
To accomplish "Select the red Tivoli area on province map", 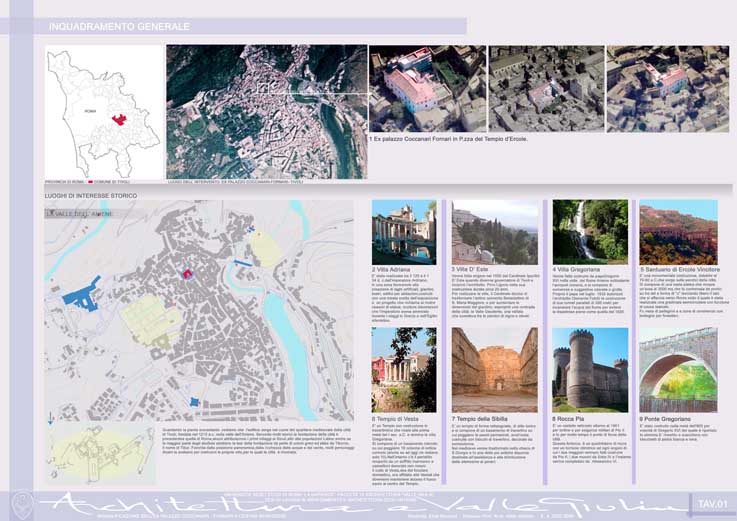I will tap(119, 119).
